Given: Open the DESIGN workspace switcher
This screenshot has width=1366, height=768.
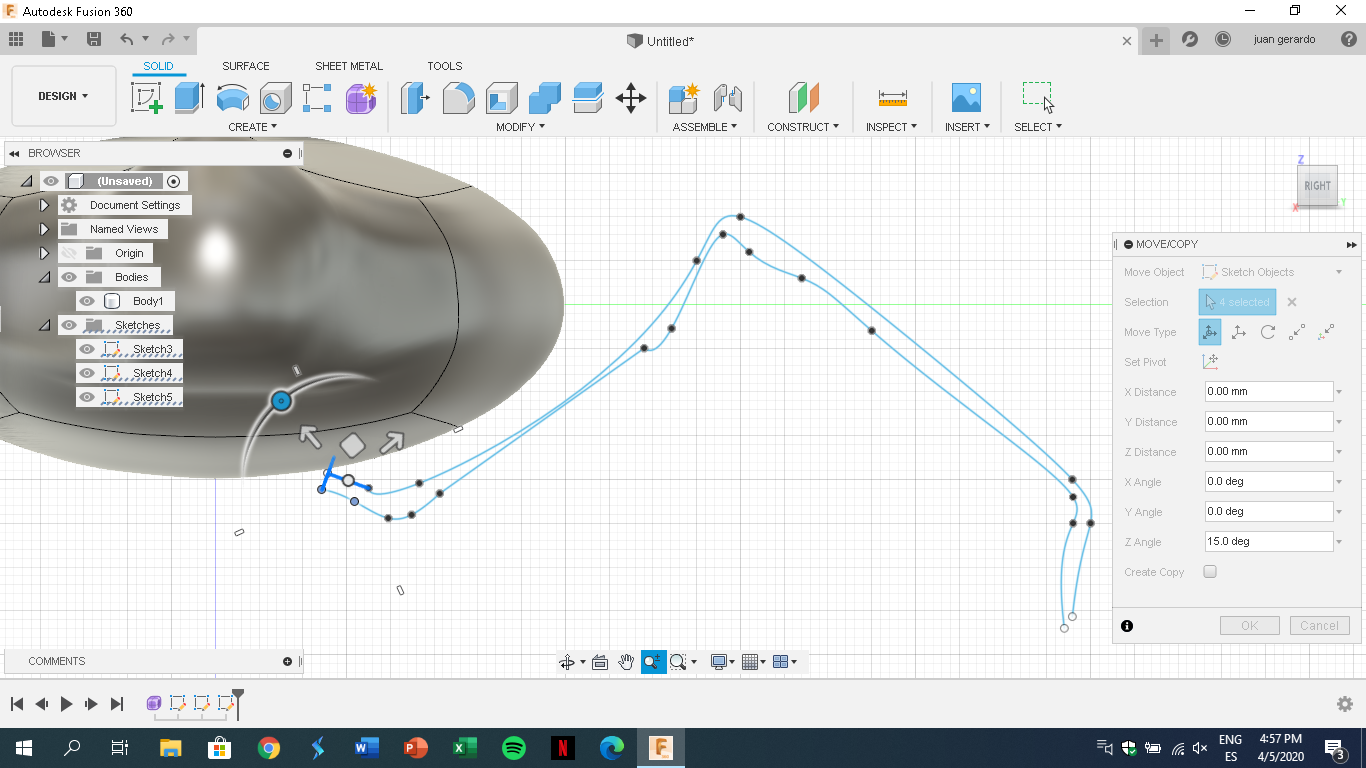Looking at the screenshot, I should pos(63,96).
